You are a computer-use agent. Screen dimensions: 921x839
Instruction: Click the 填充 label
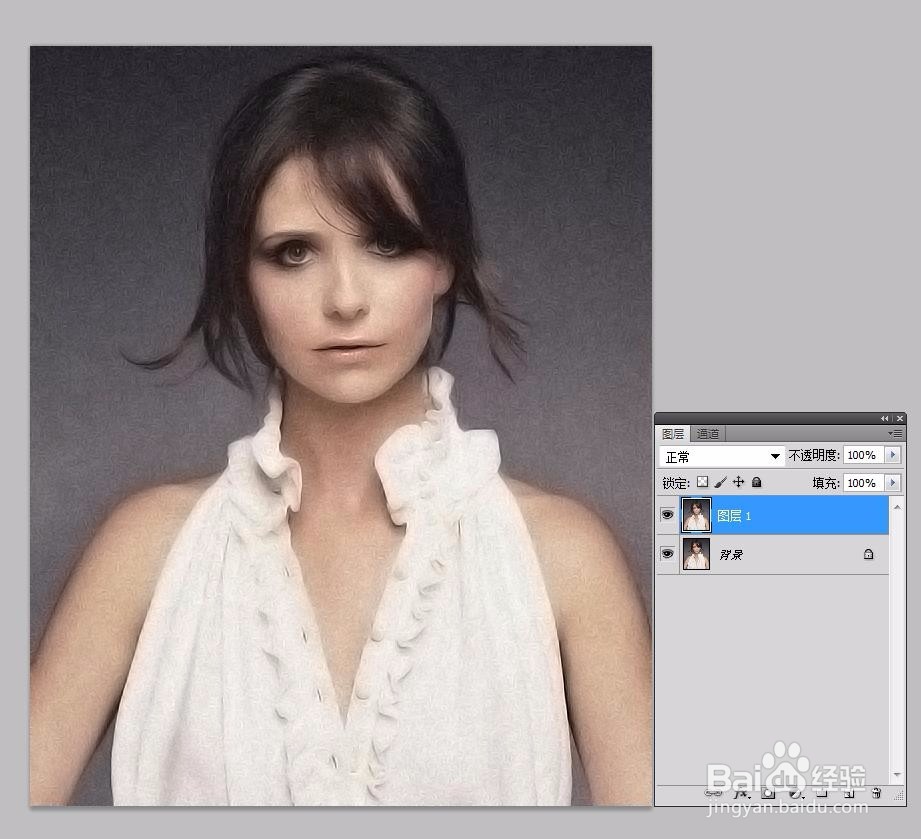coord(826,483)
